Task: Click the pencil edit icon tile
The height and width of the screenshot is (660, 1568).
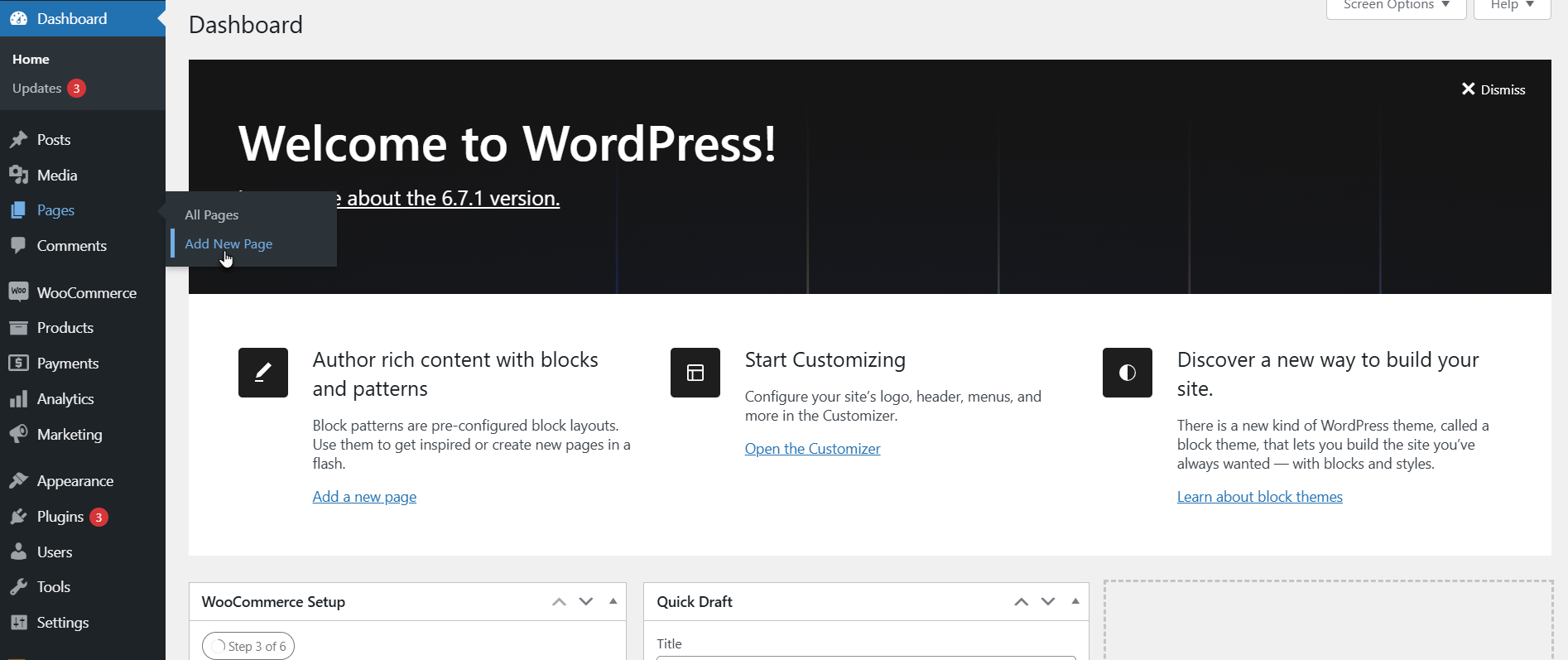Action: [263, 373]
